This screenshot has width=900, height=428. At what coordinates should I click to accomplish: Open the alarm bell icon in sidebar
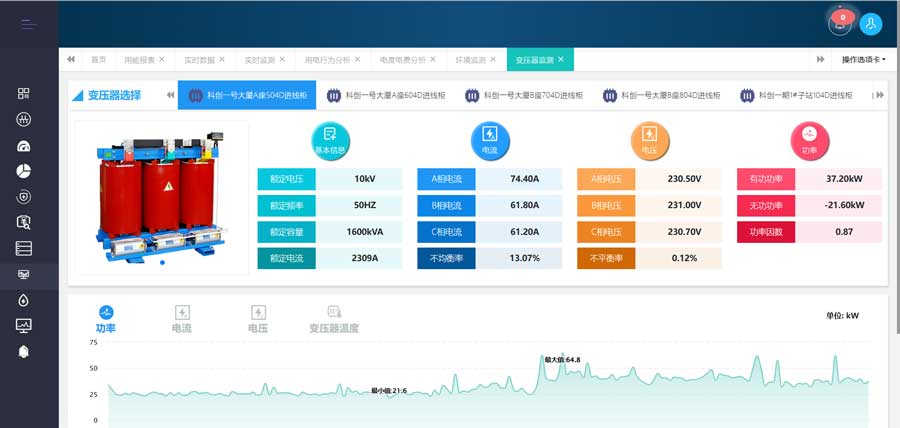pyautogui.click(x=24, y=351)
